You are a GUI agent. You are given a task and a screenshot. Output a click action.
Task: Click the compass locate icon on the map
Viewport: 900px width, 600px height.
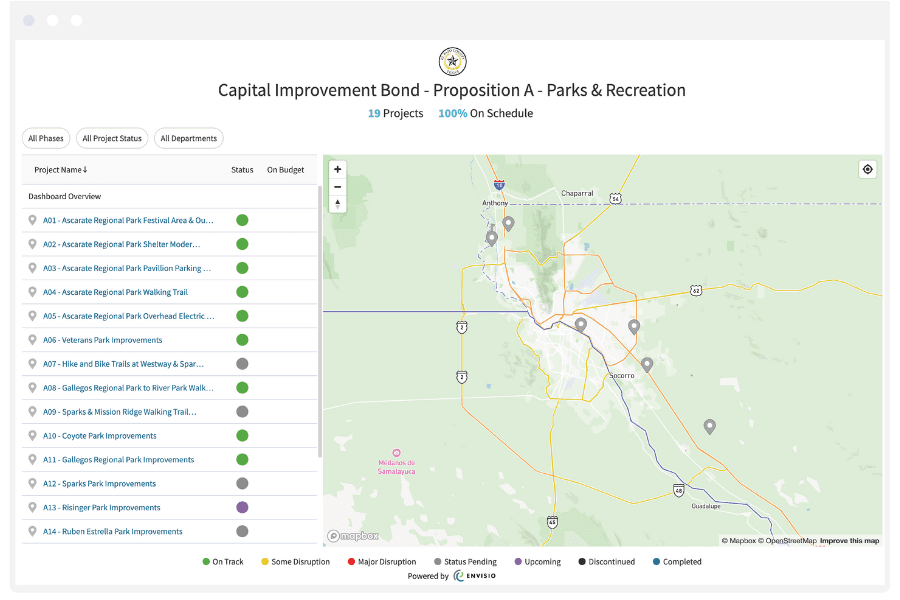point(868,170)
